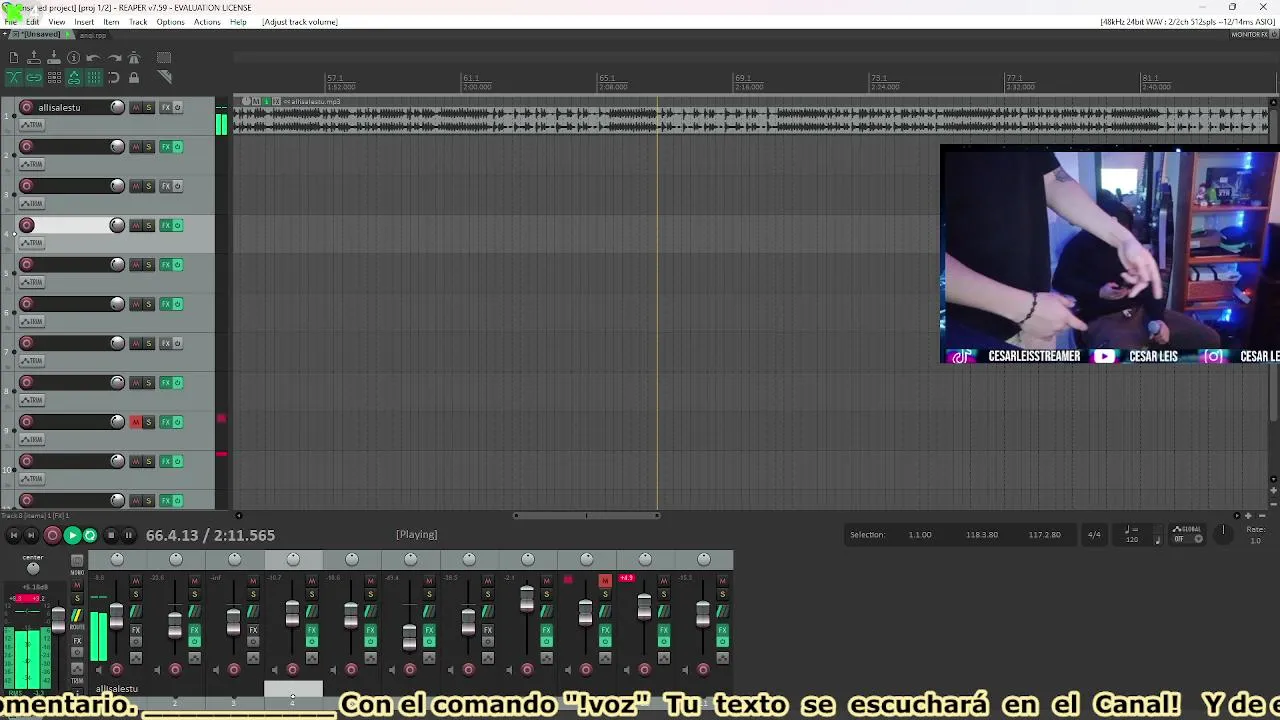
Task: Toggle move envelope points with items icon
Action: pos(74,77)
